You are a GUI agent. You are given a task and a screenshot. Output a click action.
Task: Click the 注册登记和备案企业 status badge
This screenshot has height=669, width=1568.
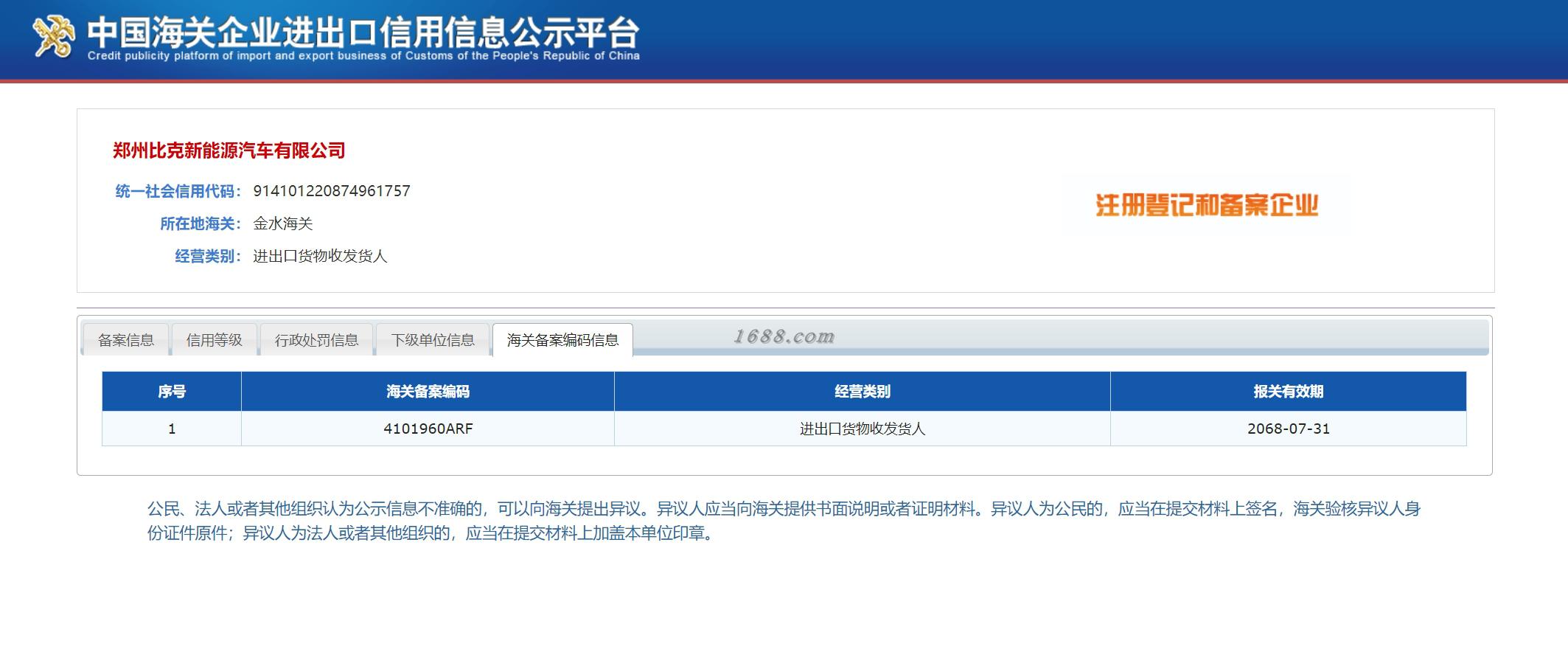[x=1207, y=205]
